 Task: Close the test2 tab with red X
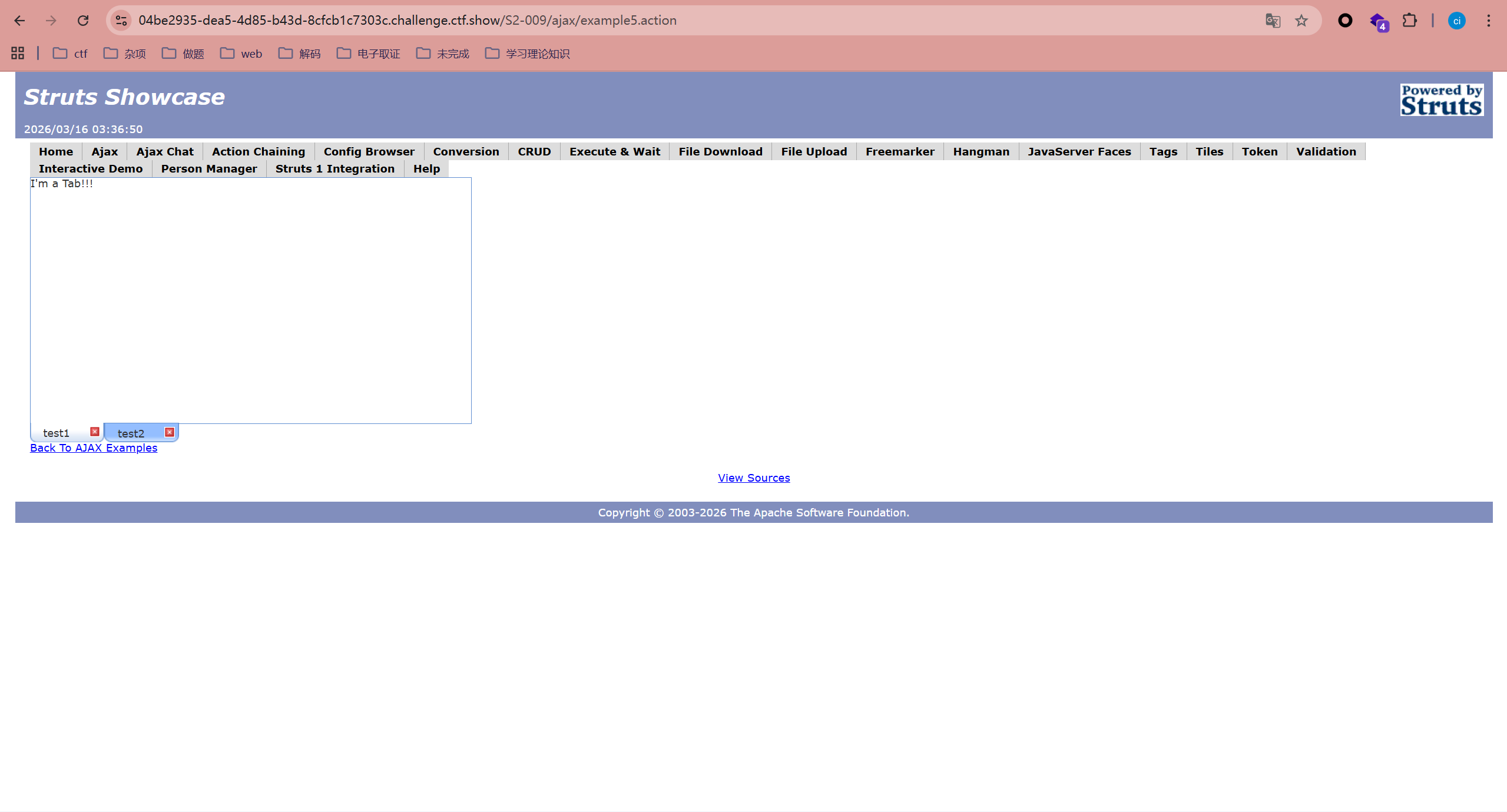tap(169, 432)
